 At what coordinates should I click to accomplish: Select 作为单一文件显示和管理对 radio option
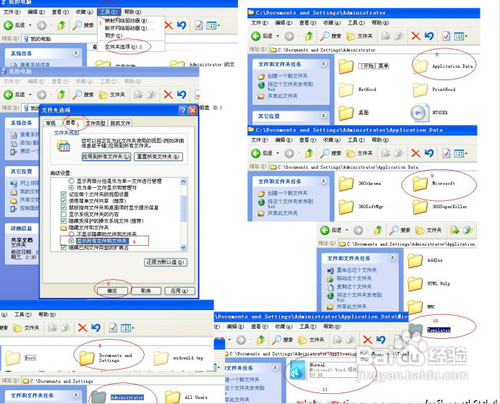coord(71,187)
